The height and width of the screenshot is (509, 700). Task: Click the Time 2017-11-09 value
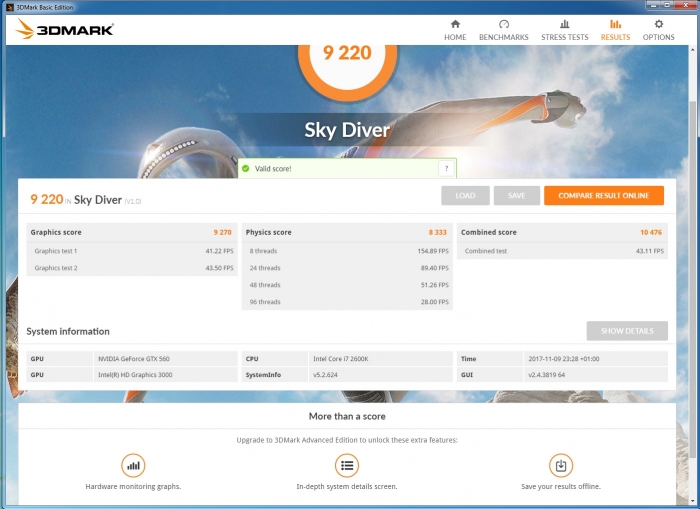(564, 359)
